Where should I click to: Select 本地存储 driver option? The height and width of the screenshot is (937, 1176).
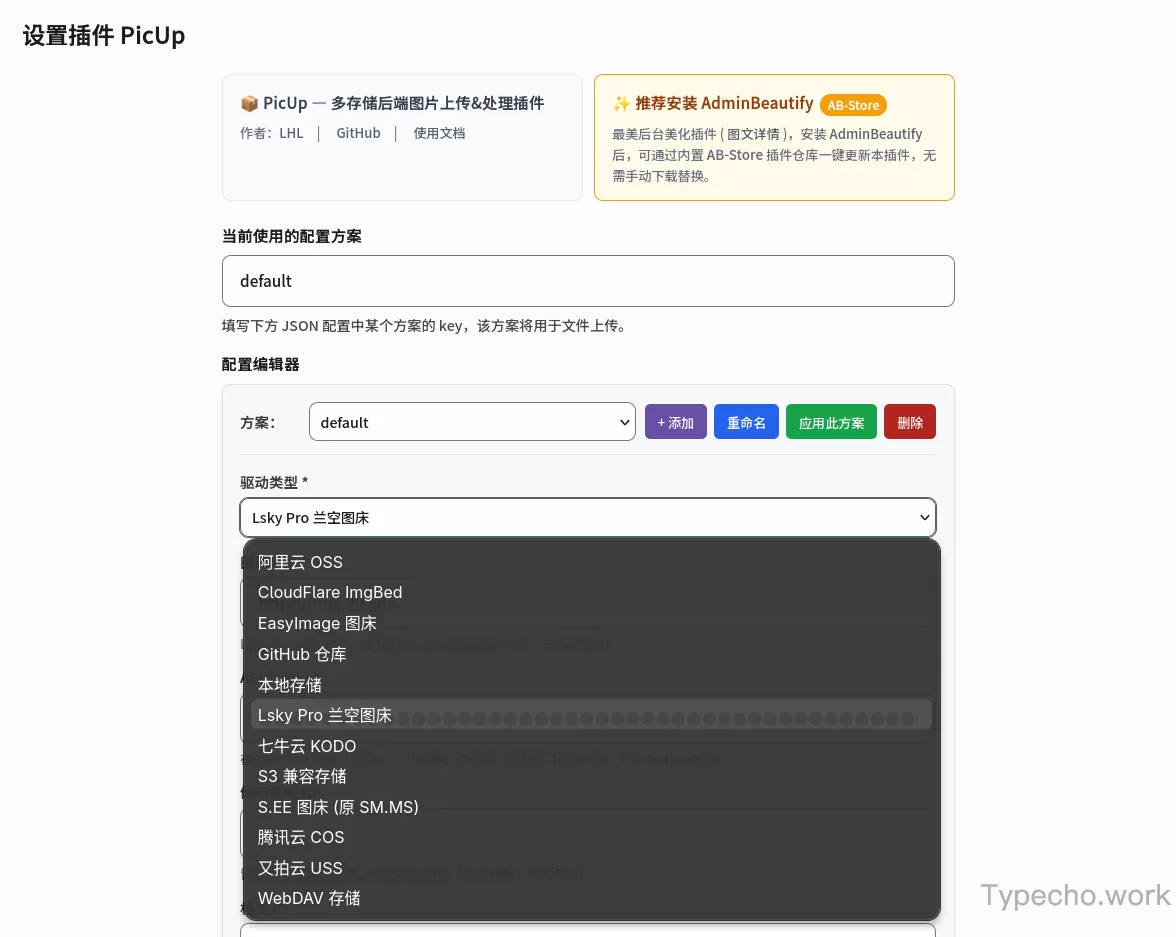tap(290, 685)
